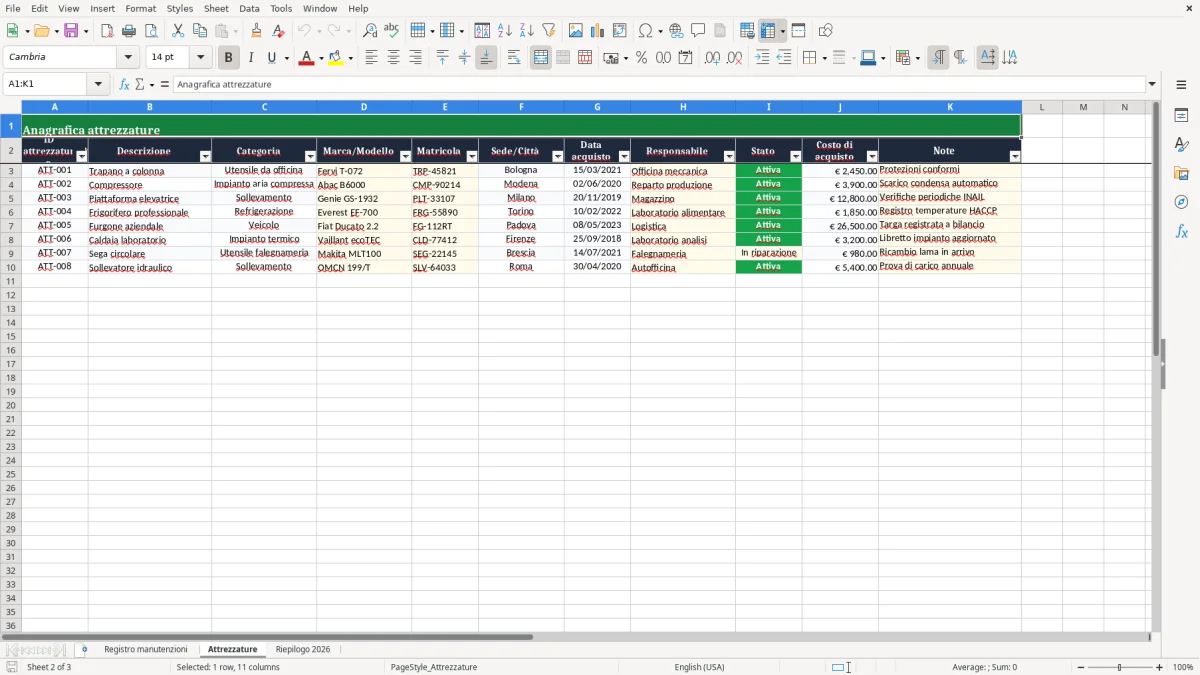Screen dimensions: 1200x675
Task: Insert chart icon in toolbar
Action: point(598,31)
